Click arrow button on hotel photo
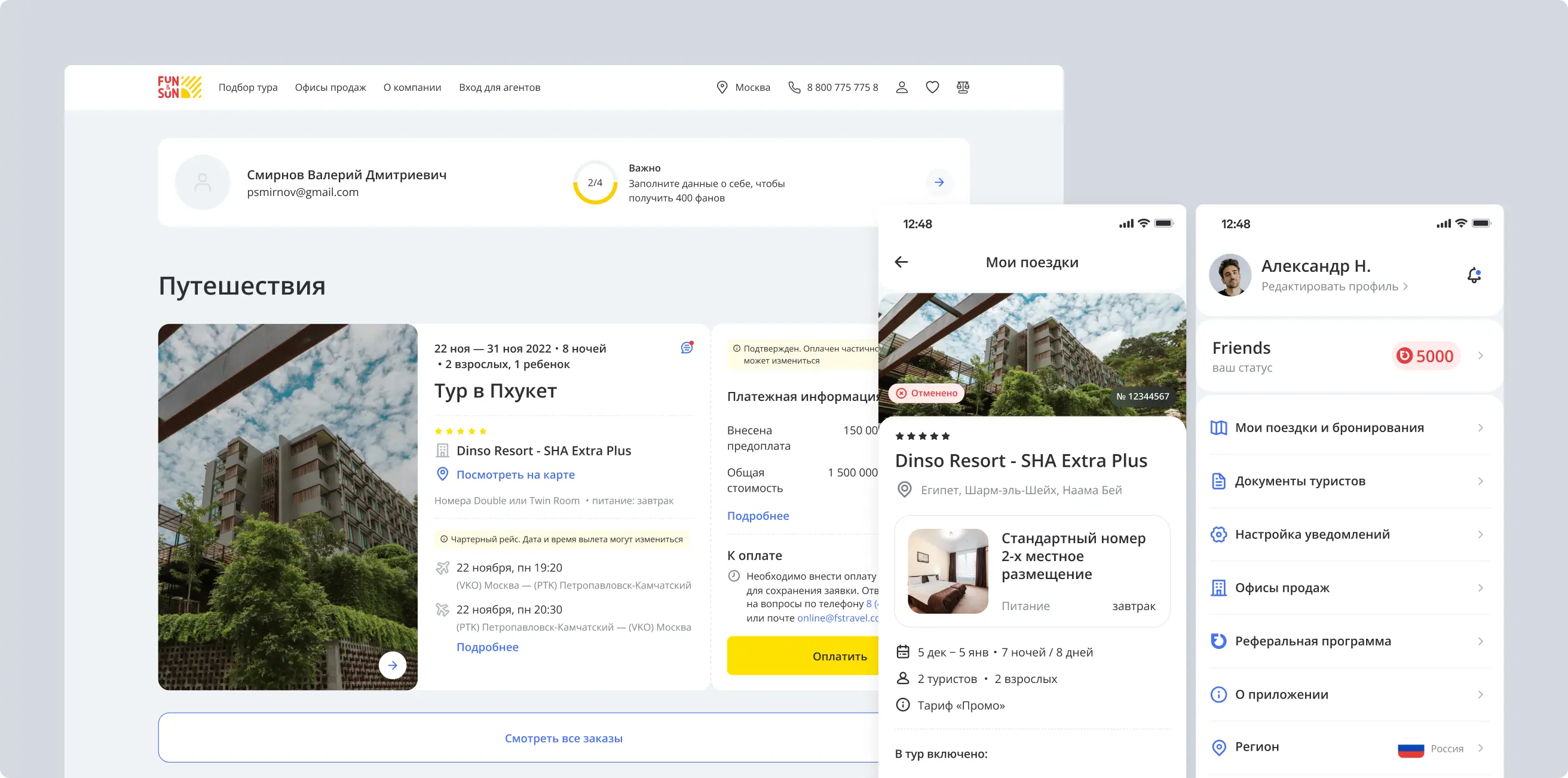1568x778 pixels. click(393, 666)
